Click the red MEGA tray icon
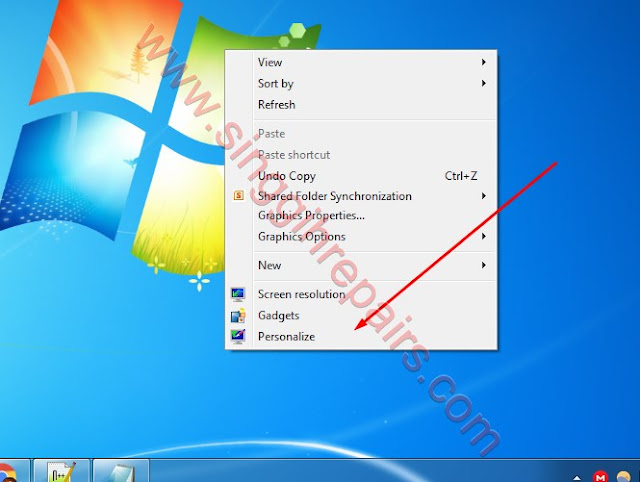Viewport: 640px width, 482px height. click(600, 476)
